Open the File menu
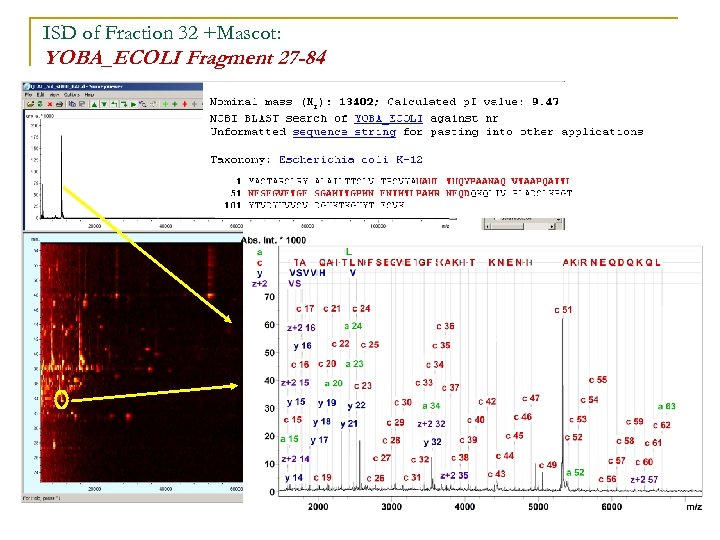 click(x=28, y=95)
